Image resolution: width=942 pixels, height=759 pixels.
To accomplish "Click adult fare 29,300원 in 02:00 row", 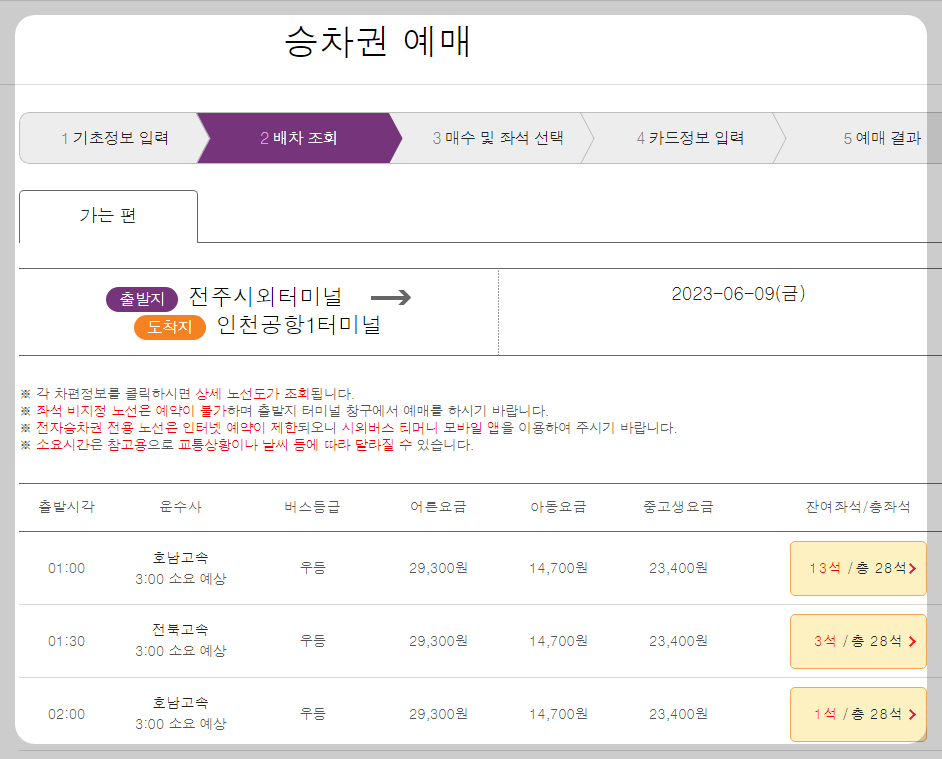I will pyautogui.click(x=438, y=714).
